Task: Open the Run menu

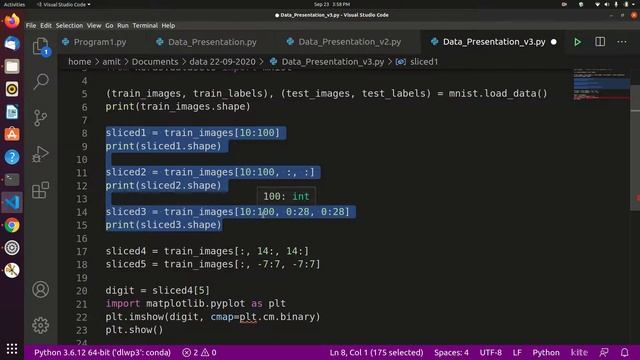Action: point(122,25)
